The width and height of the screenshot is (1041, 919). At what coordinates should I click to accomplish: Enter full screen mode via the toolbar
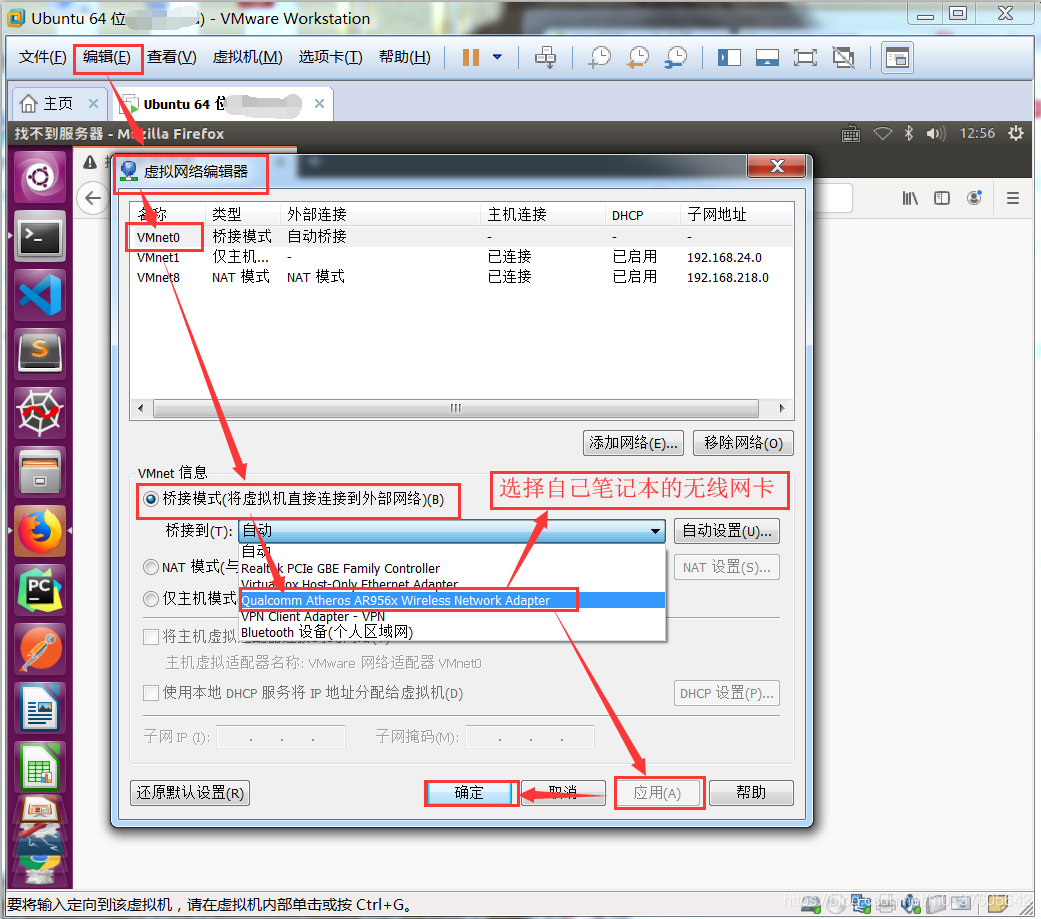point(805,58)
